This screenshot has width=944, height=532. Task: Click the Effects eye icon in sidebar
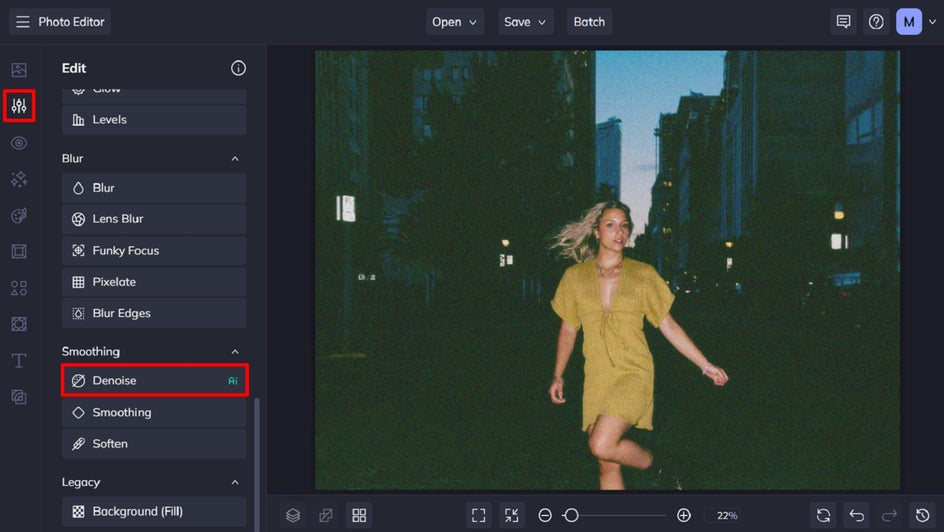click(19, 143)
